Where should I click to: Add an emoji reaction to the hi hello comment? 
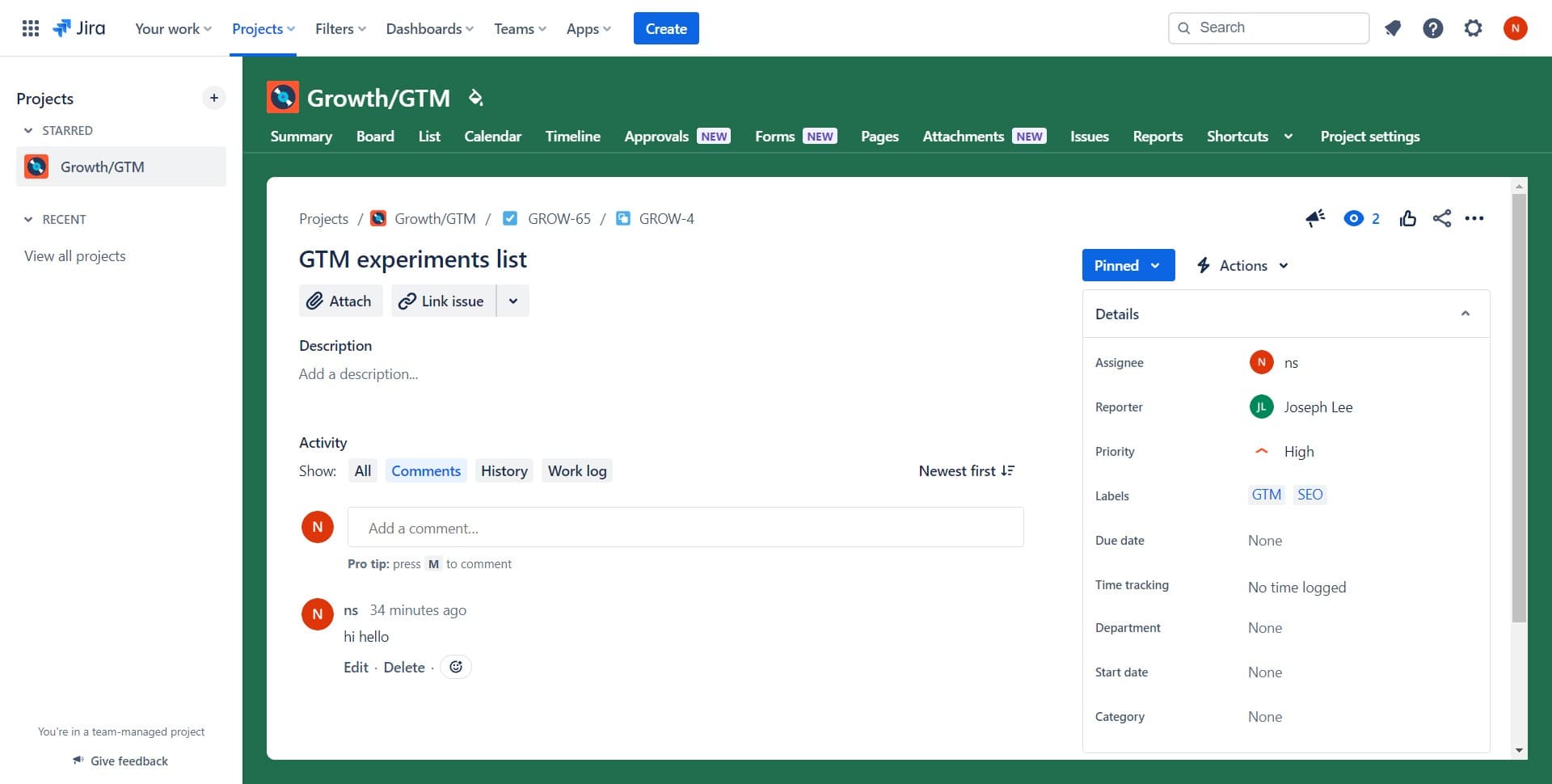[455, 667]
